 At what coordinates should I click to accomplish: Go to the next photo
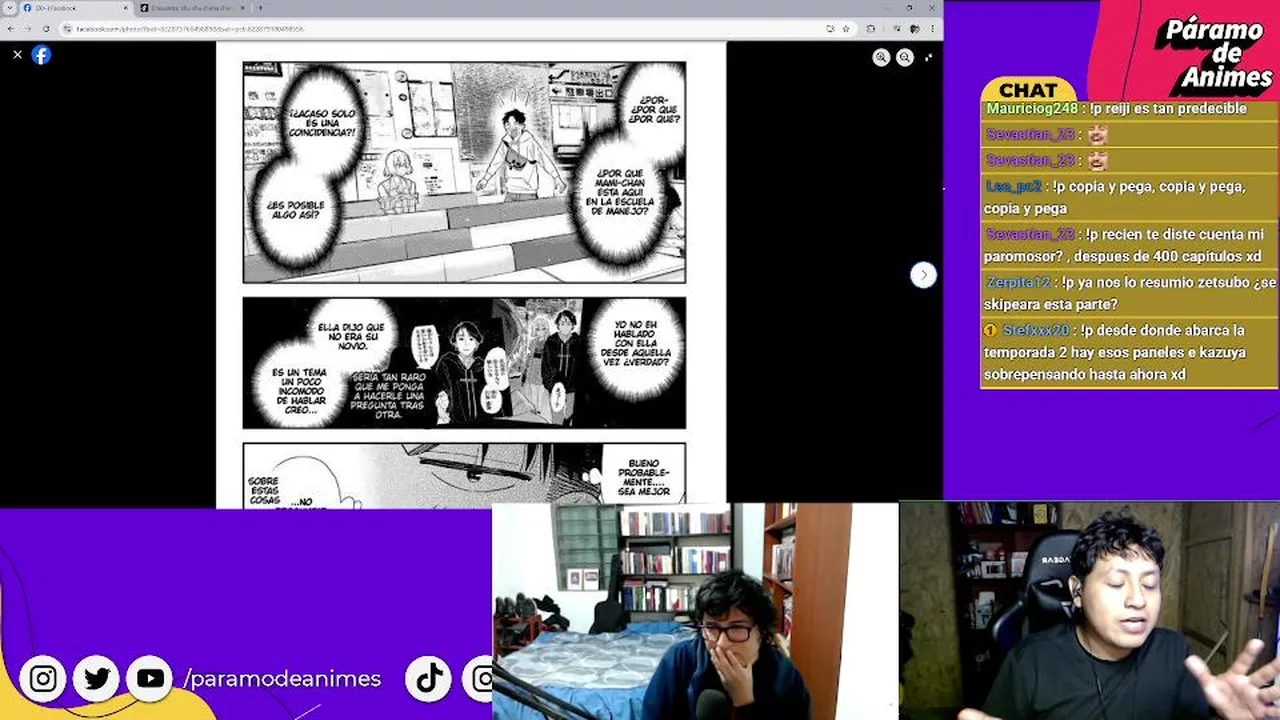[923, 275]
